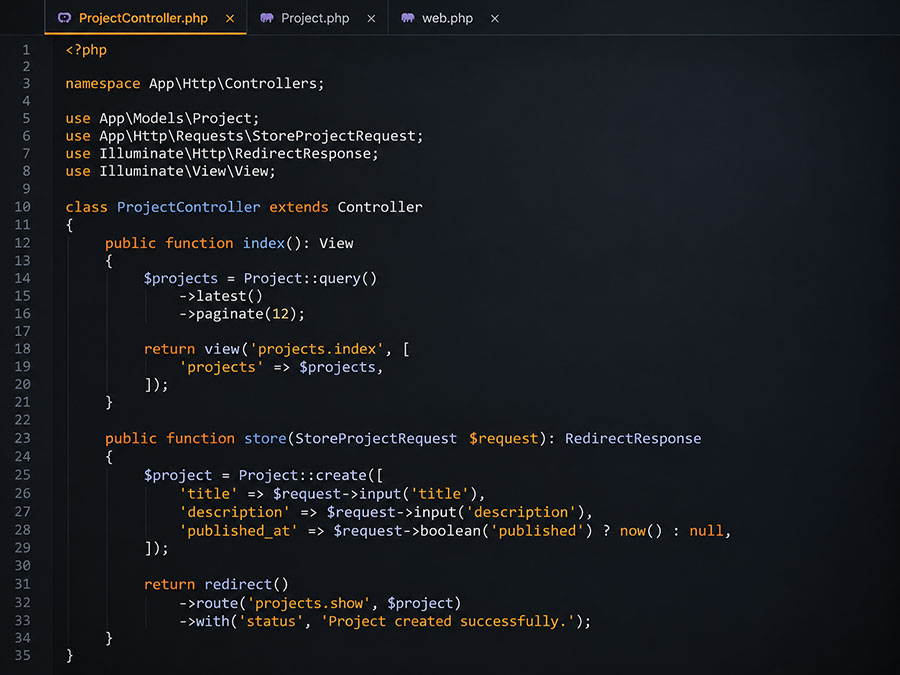Click the View return type on line 12
The width and height of the screenshot is (900, 675).
tap(336, 243)
